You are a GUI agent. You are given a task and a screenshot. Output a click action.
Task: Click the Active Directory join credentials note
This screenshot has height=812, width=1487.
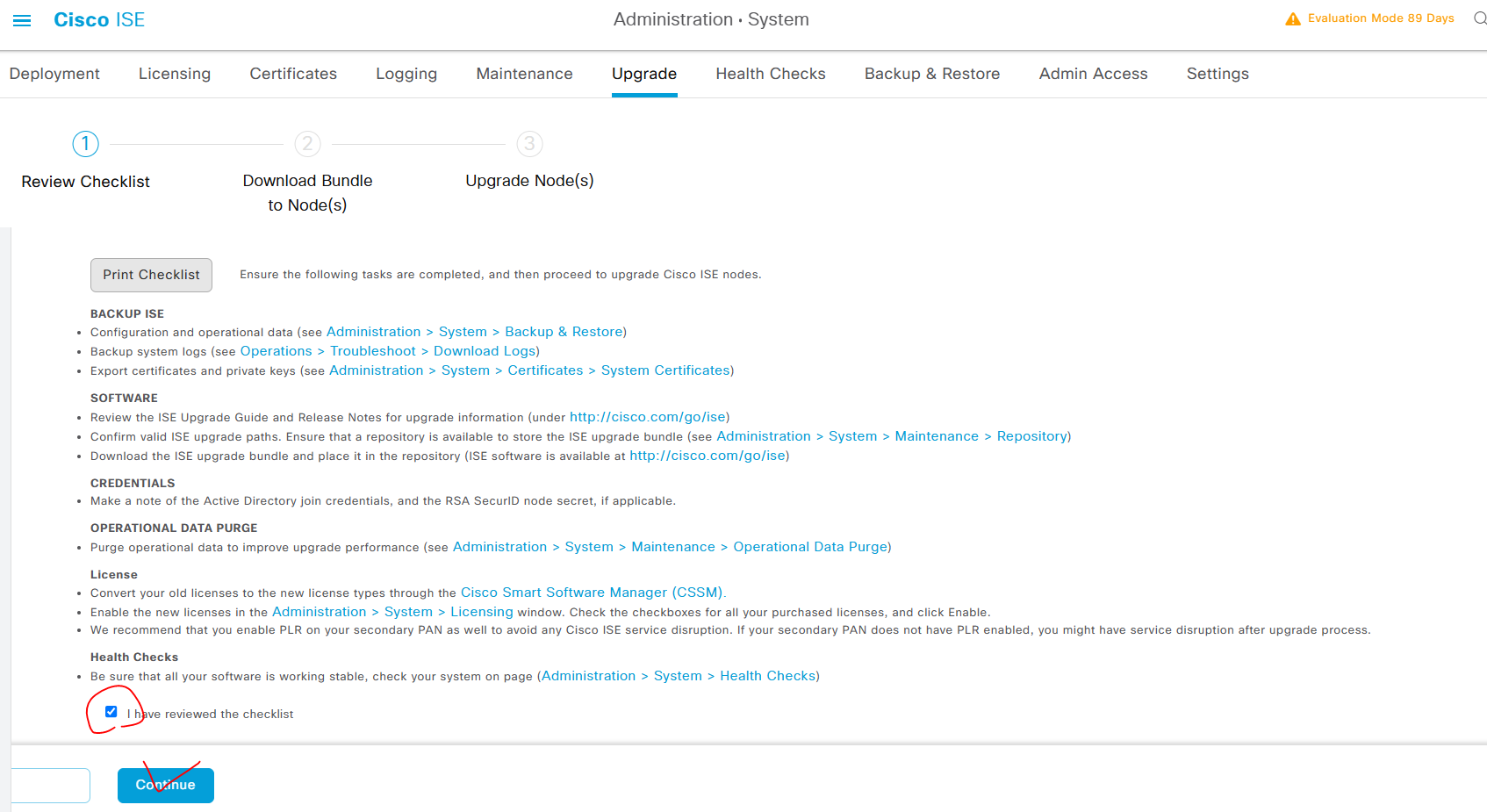point(383,501)
